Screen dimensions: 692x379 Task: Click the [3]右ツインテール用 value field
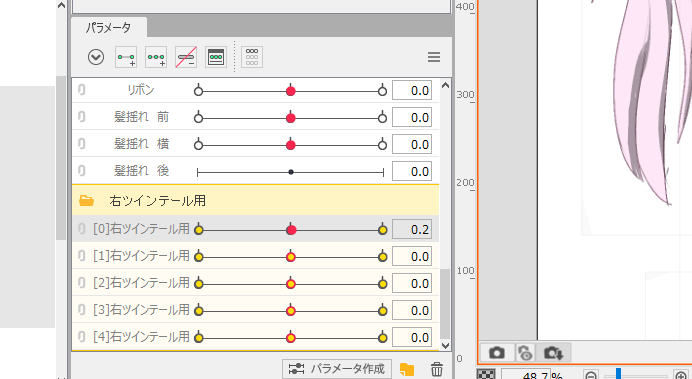click(x=412, y=310)
